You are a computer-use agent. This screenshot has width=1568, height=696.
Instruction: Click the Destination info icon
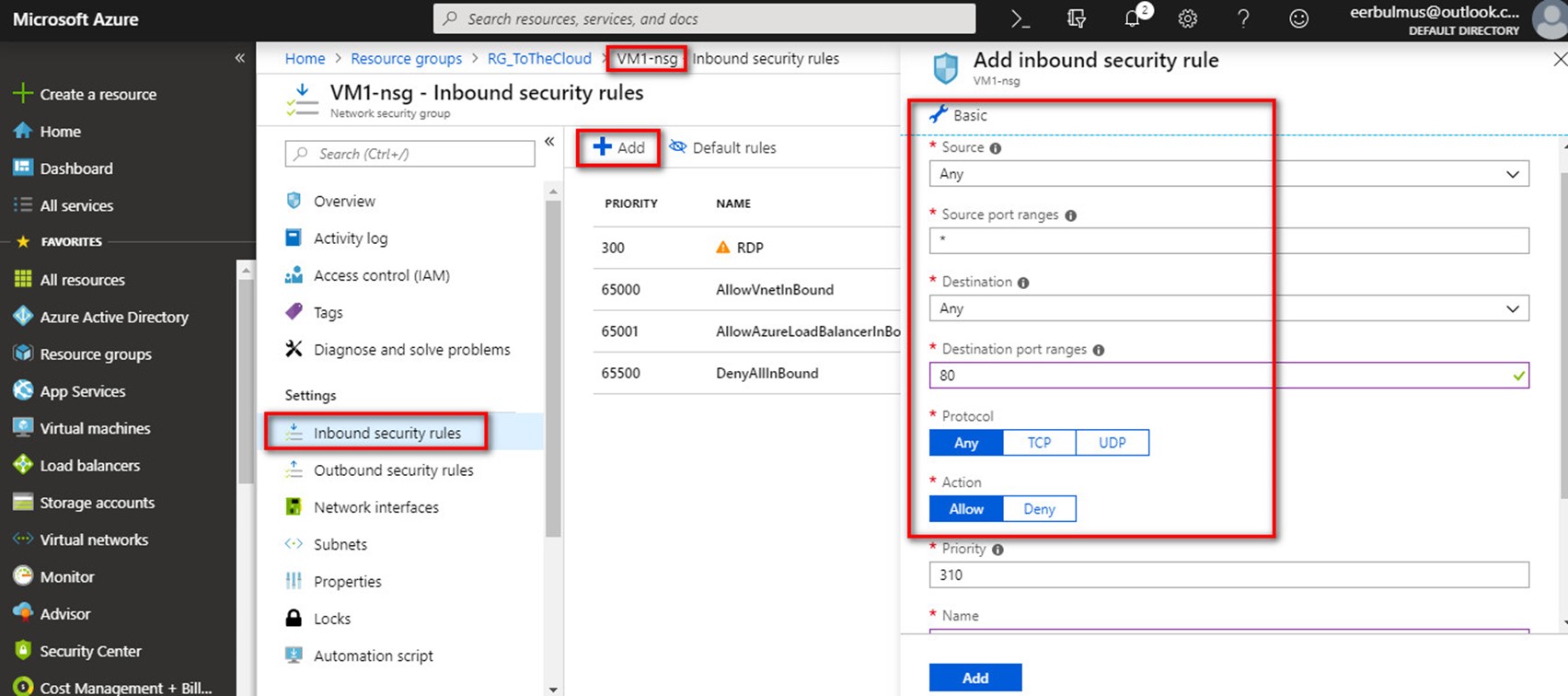click(1023, 283)
